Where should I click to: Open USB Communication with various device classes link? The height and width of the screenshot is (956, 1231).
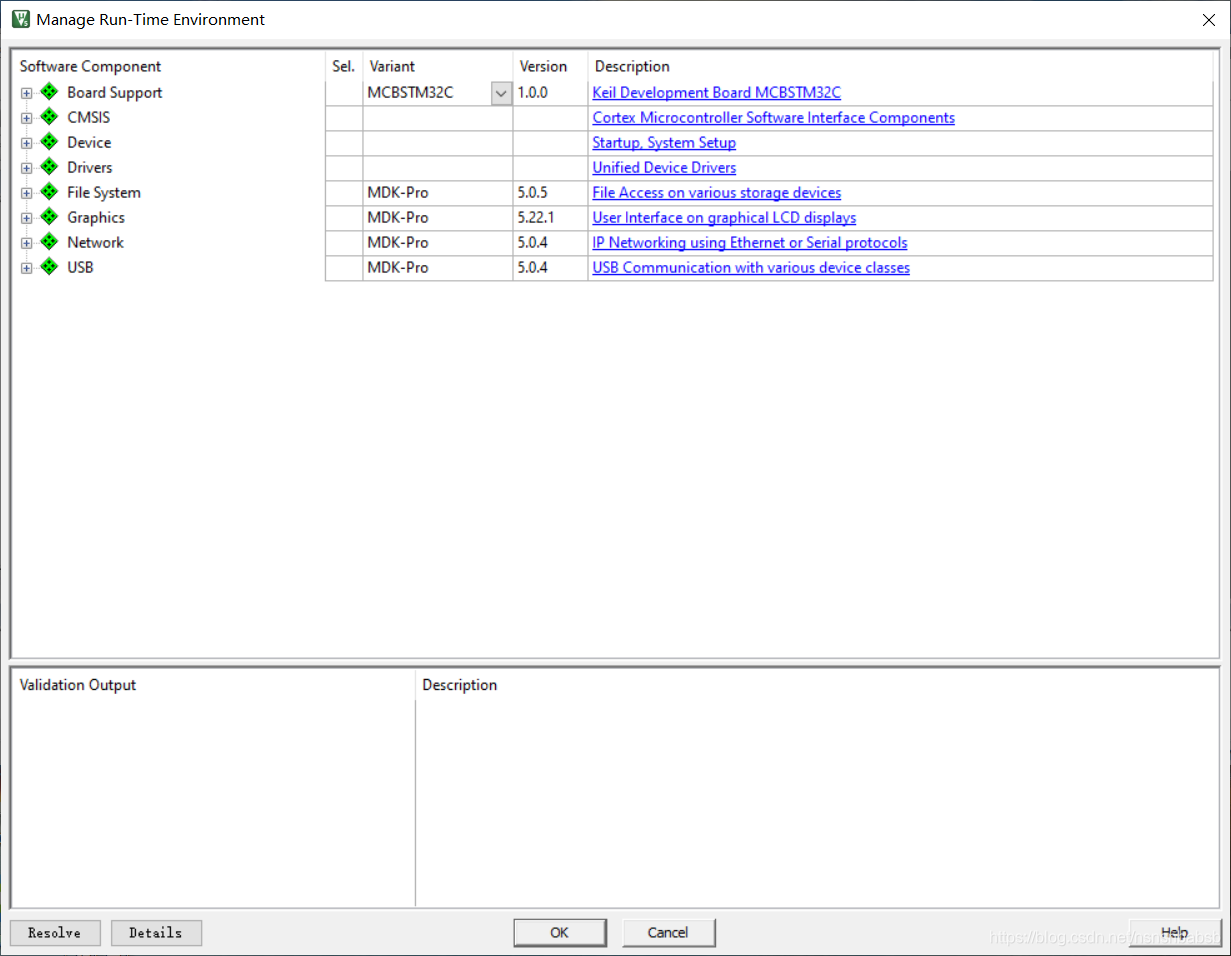751,267
